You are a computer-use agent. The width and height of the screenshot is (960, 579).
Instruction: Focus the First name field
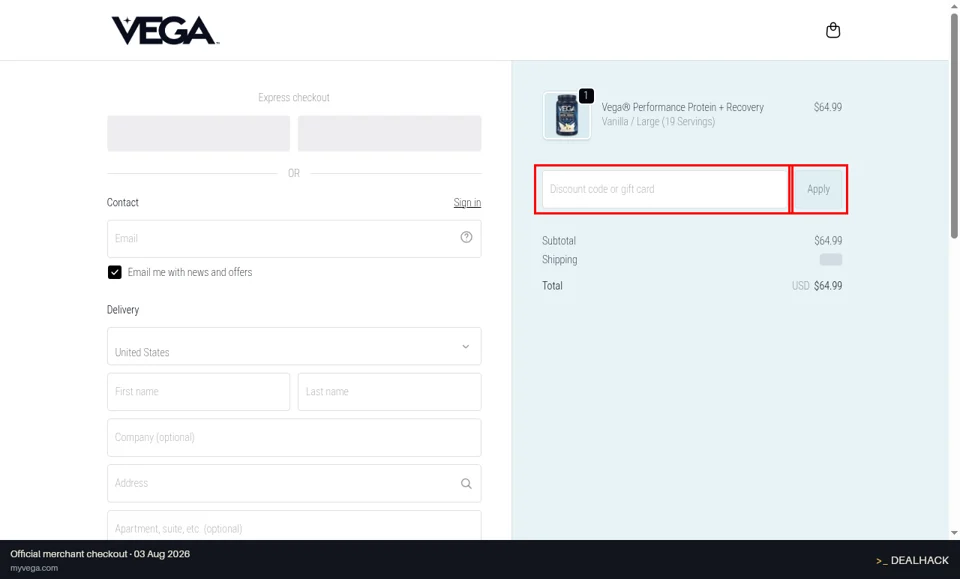198,392
